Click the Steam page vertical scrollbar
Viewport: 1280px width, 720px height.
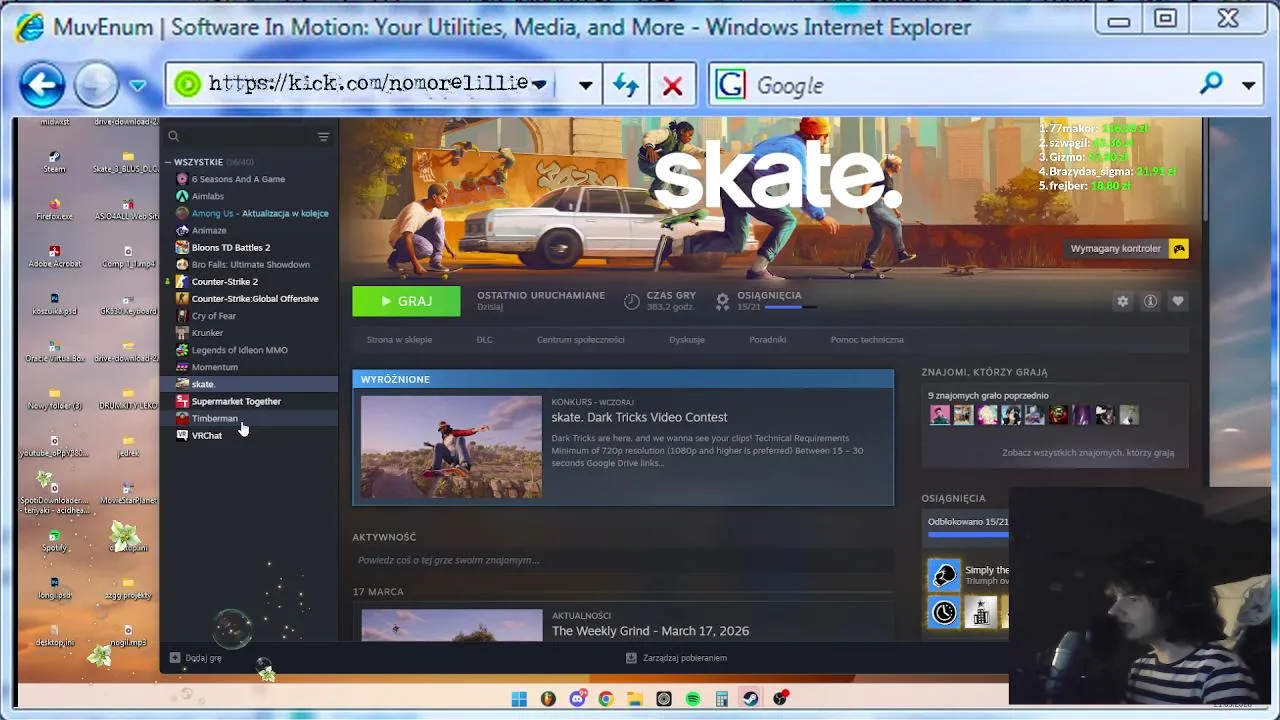coord(1204,170)
